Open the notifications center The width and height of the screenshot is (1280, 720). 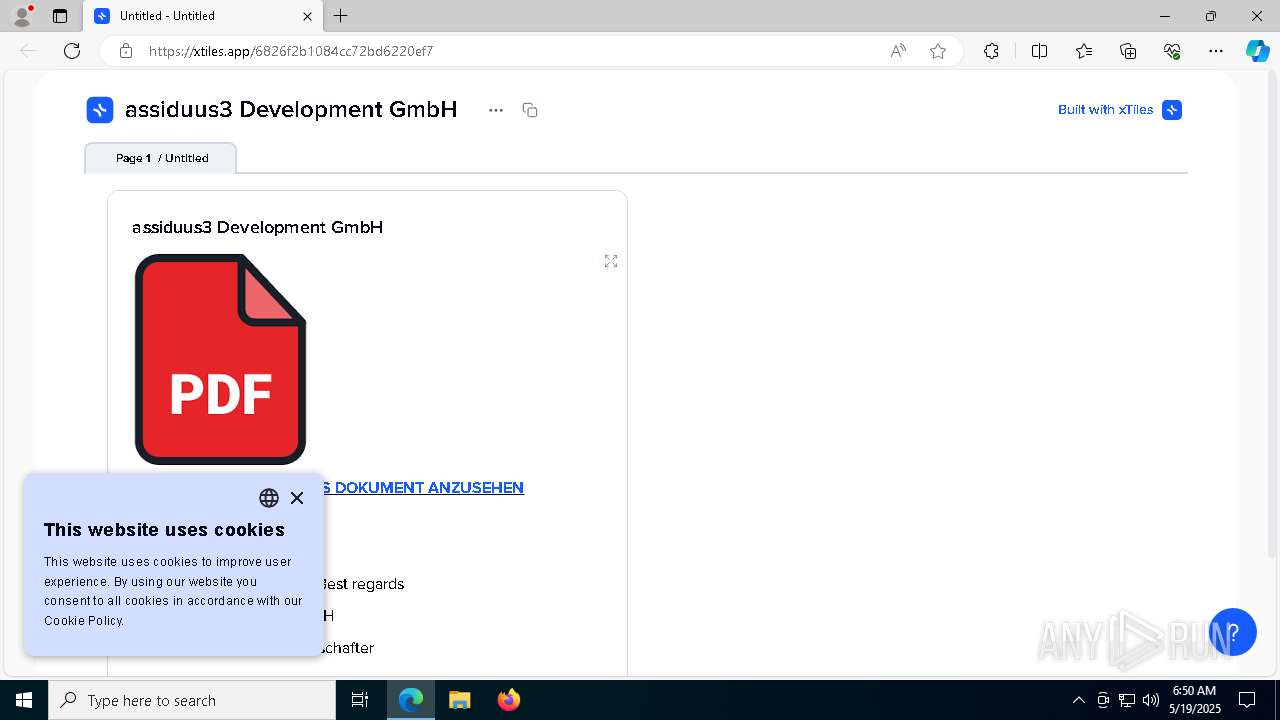click(1248, 700)
